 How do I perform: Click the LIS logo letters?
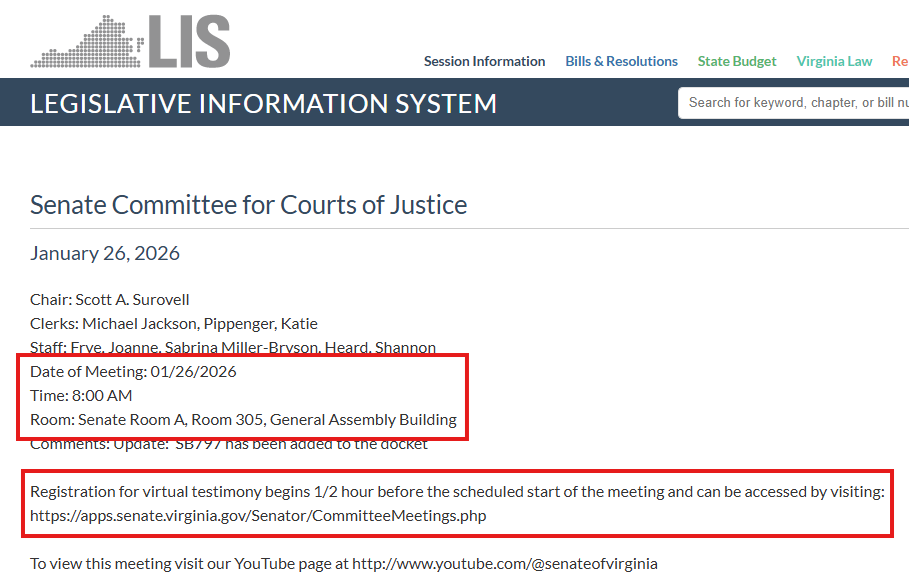pos(189,42)
